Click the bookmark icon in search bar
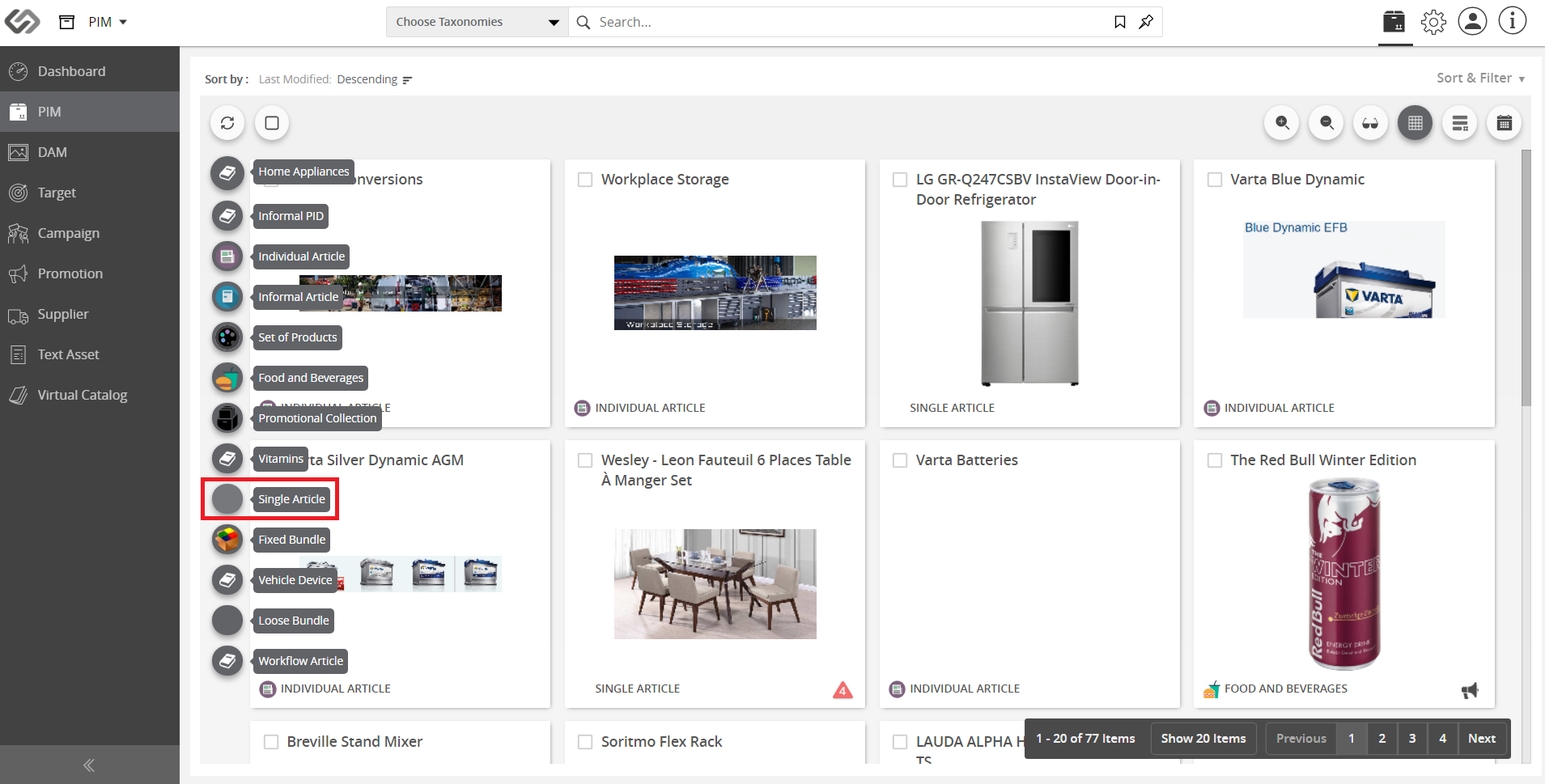The image size is (1545, 784). click(x=1120, y=22)
